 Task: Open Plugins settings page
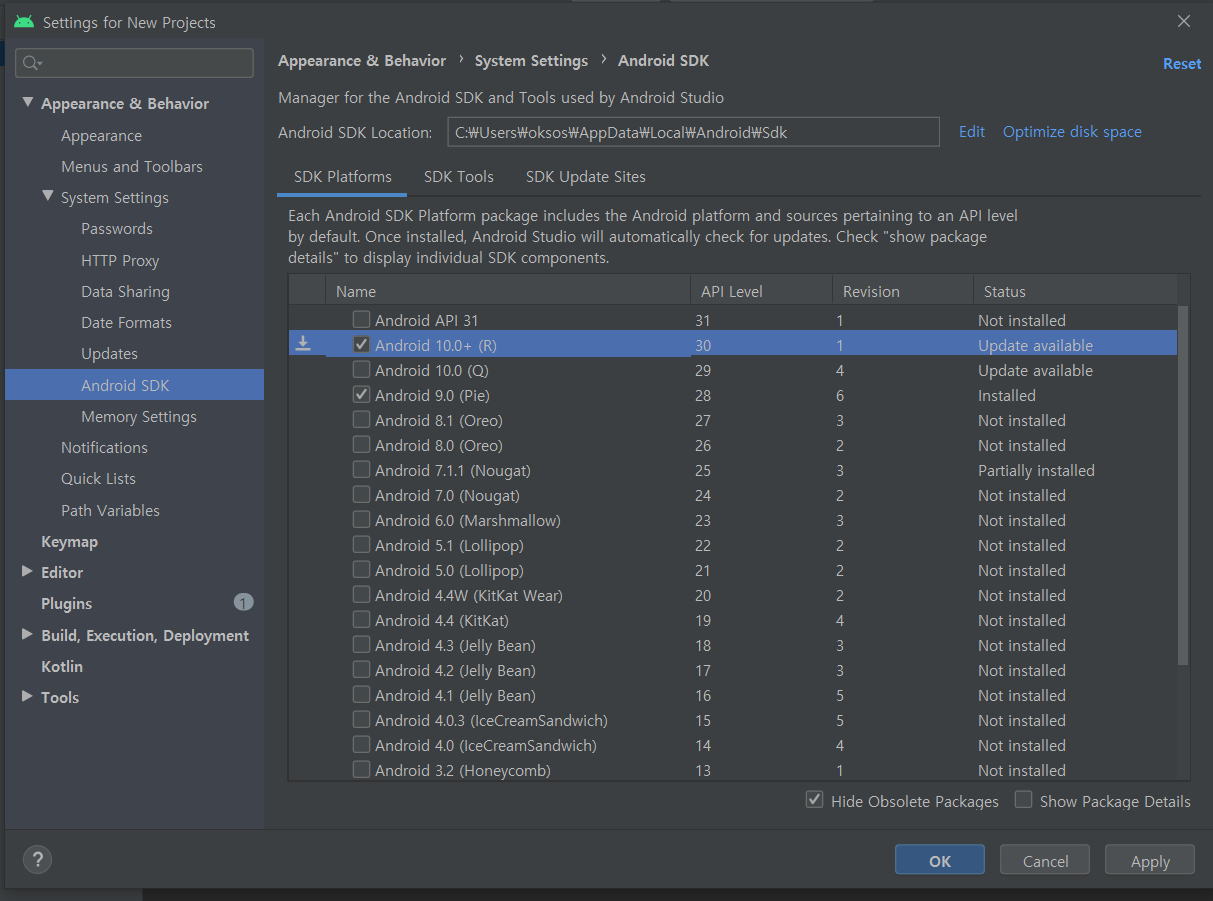66,603
